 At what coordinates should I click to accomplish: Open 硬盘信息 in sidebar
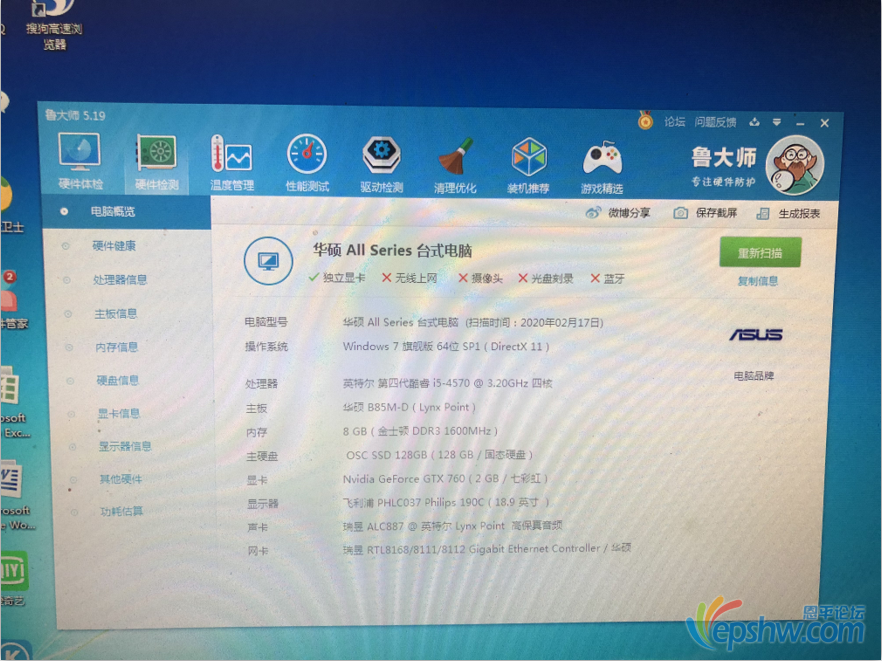[x=118, y=380]
